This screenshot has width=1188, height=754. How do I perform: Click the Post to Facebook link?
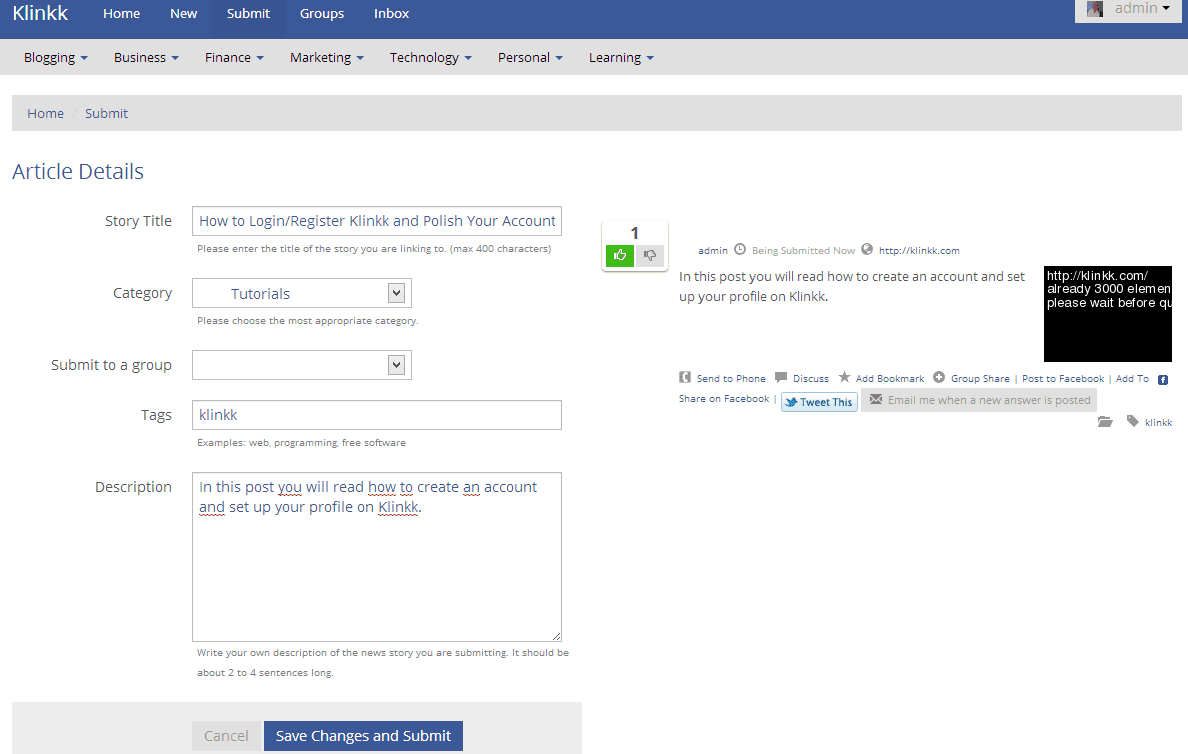pyautogui.click(x=1063, y=378)
